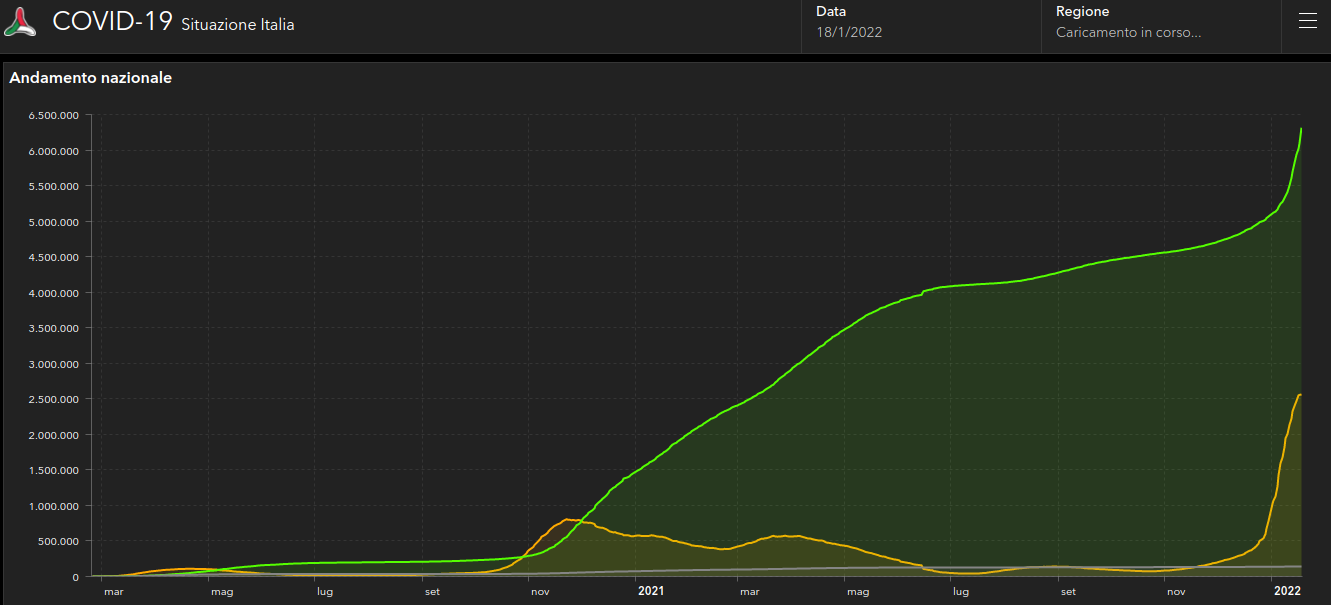Click the COVID-19 dashboard title
Image resolution: width=1331 pixels, height=605 pixels.
[112, 22]
